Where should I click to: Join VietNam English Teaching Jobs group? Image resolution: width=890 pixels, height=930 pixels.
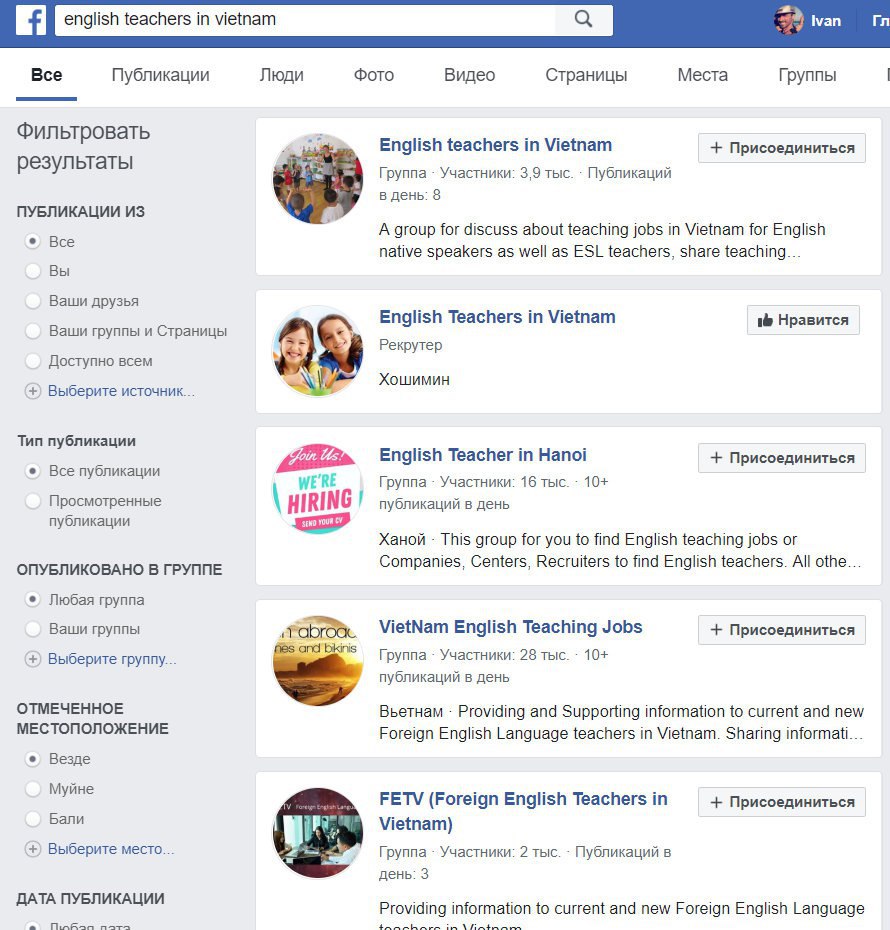[781, 630]
